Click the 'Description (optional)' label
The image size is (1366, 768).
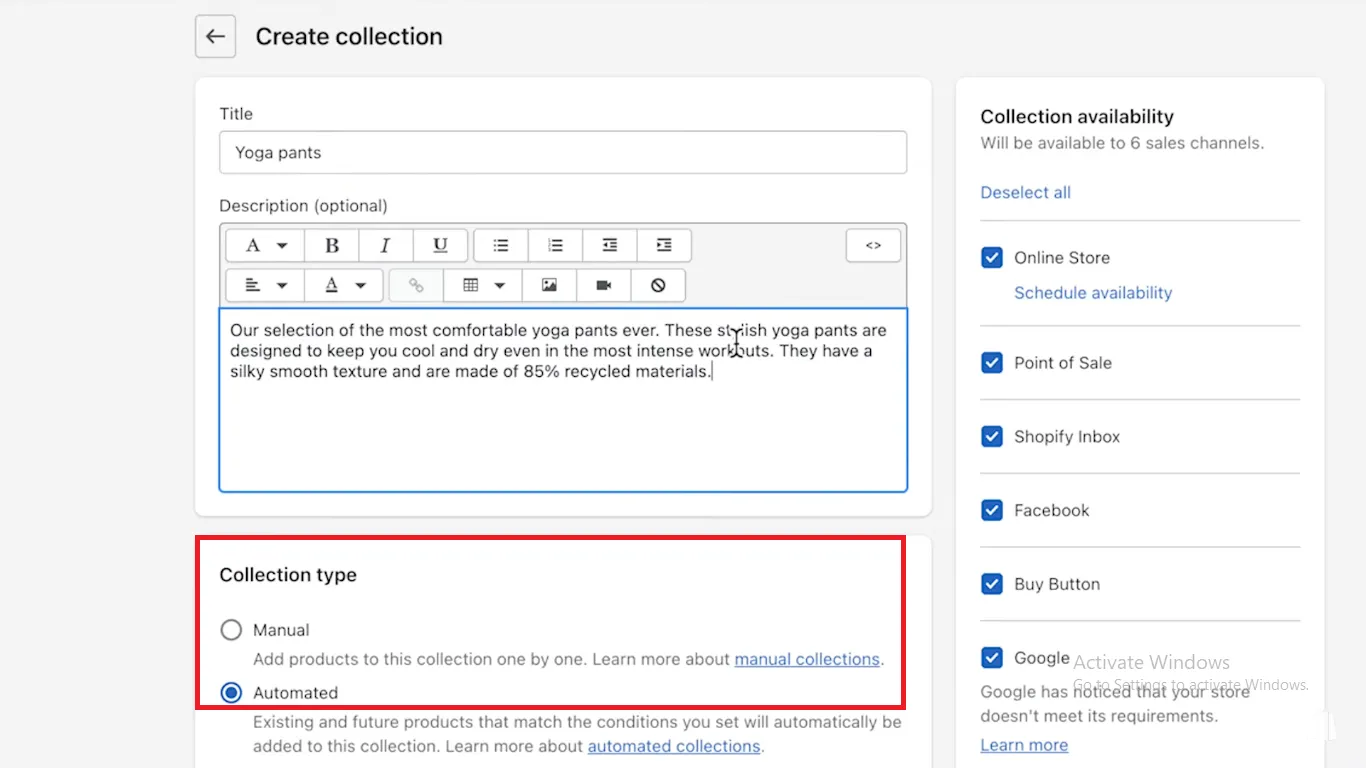(x=303, y=206)
